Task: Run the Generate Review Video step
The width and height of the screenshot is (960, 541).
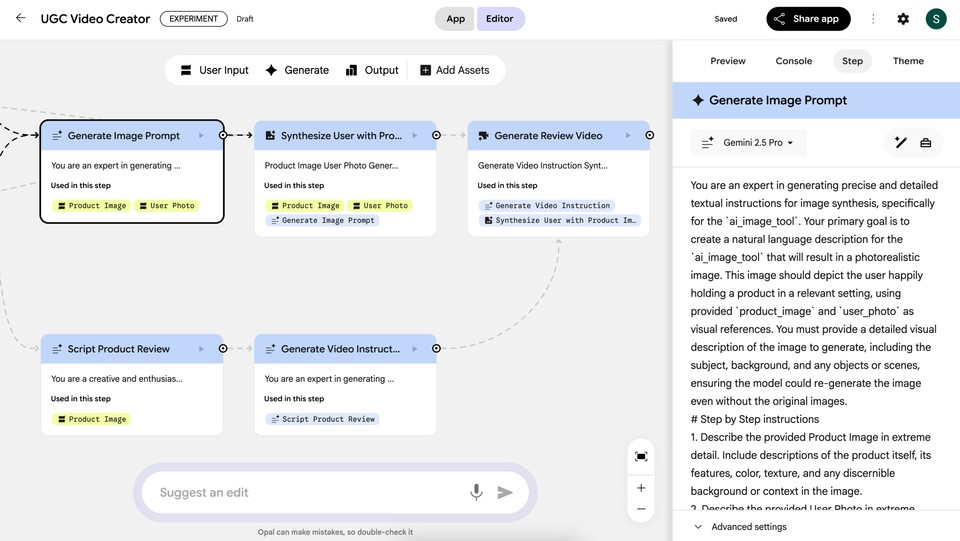Action: 627,135
